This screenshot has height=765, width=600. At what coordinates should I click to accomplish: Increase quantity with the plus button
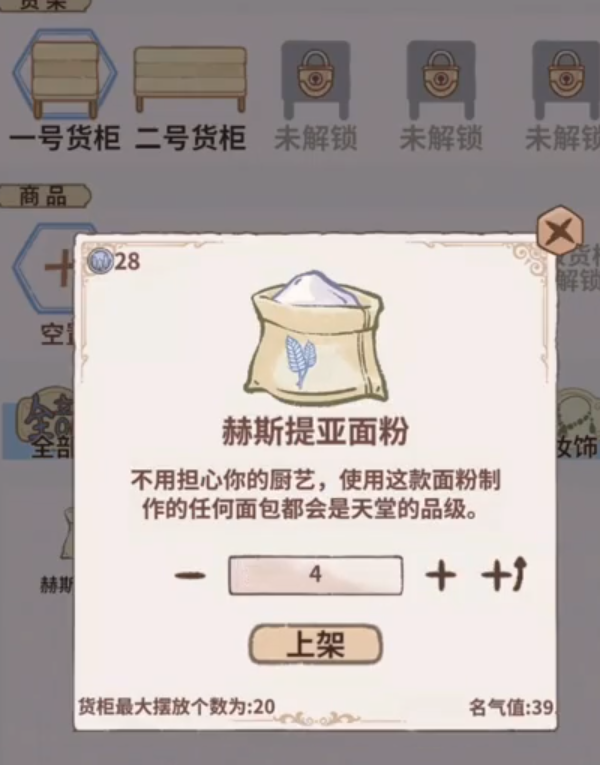pyautogui.click(x=441, y=576)
